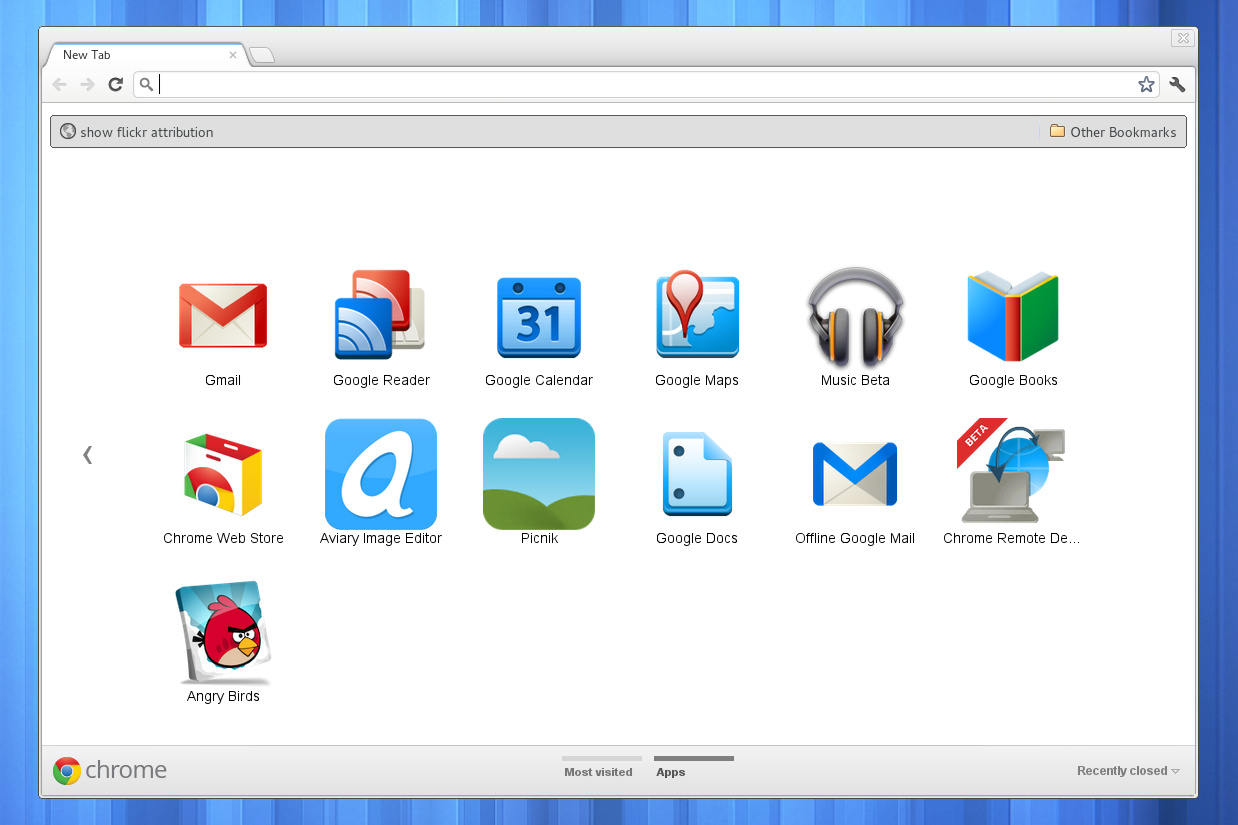1238x825 pixels.
Task: Select the New Tab tab
Action: coord(145,55)
